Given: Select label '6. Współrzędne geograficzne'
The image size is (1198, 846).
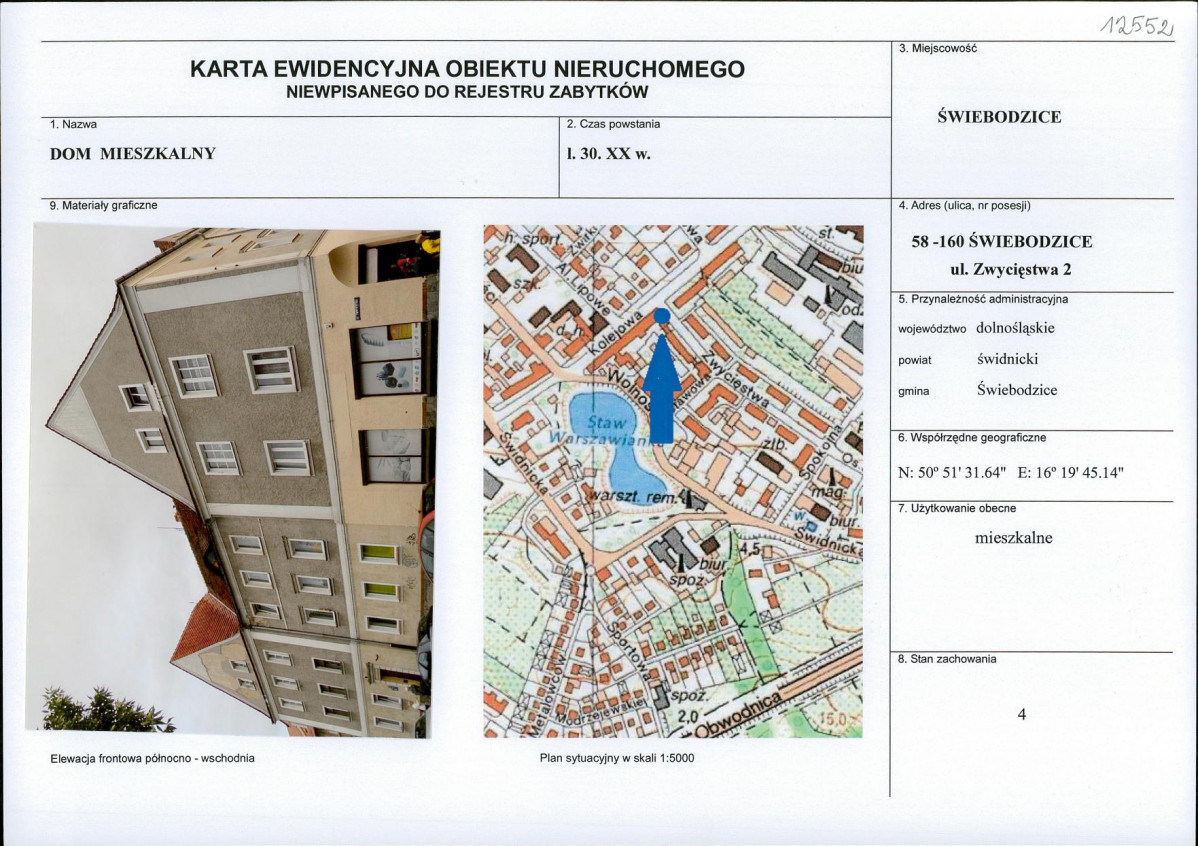Looking at the screenshot, I should (972, 438).
